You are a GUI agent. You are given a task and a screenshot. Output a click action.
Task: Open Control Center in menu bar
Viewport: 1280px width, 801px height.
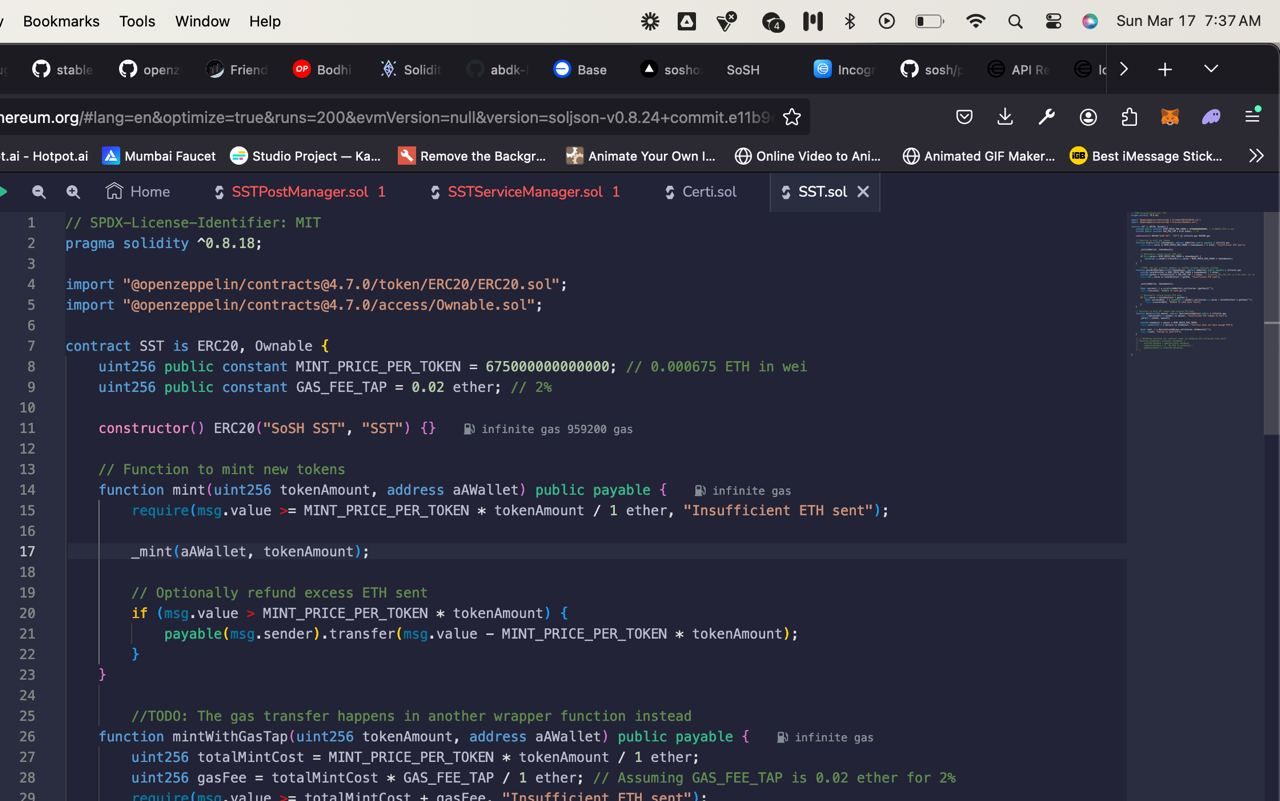1053,21
